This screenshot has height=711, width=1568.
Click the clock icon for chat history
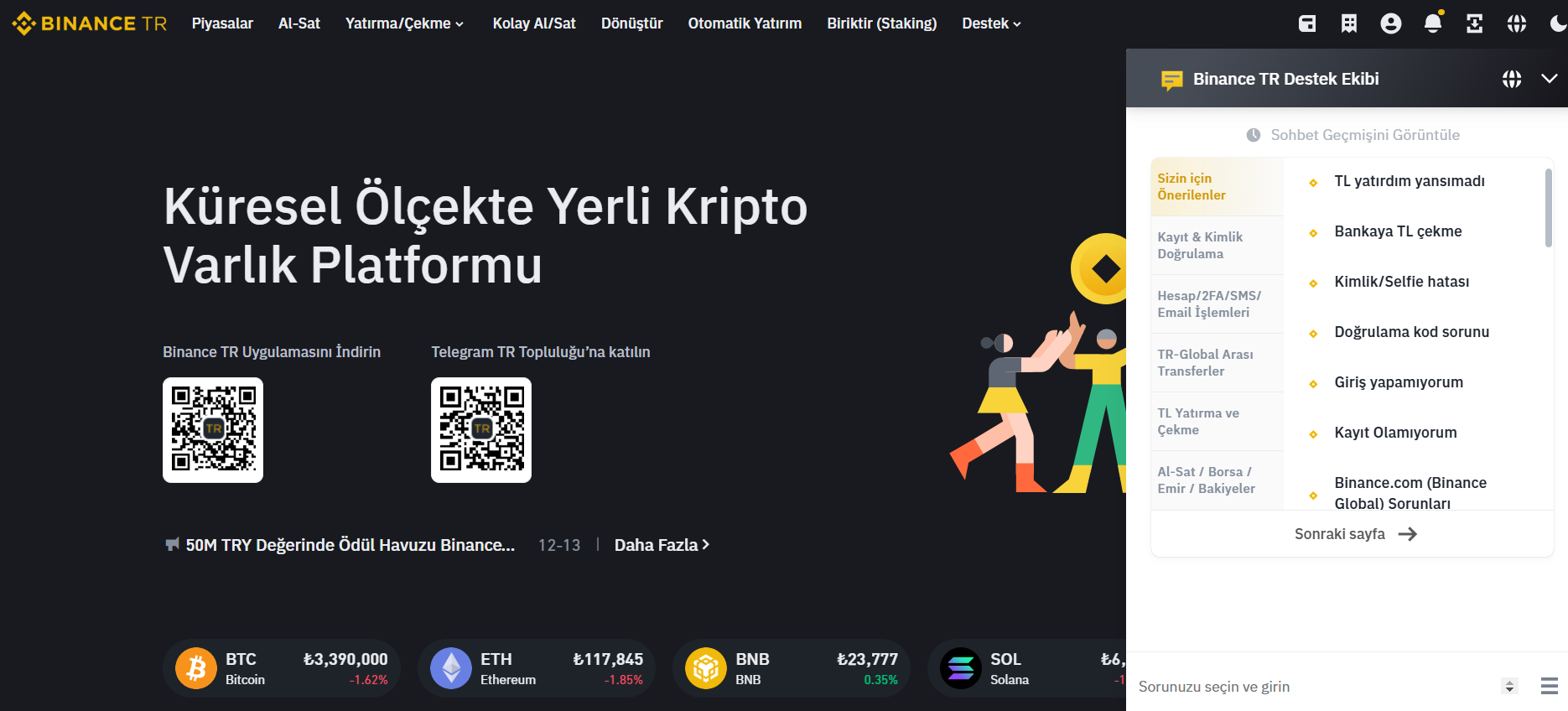tap(1254, 135)
